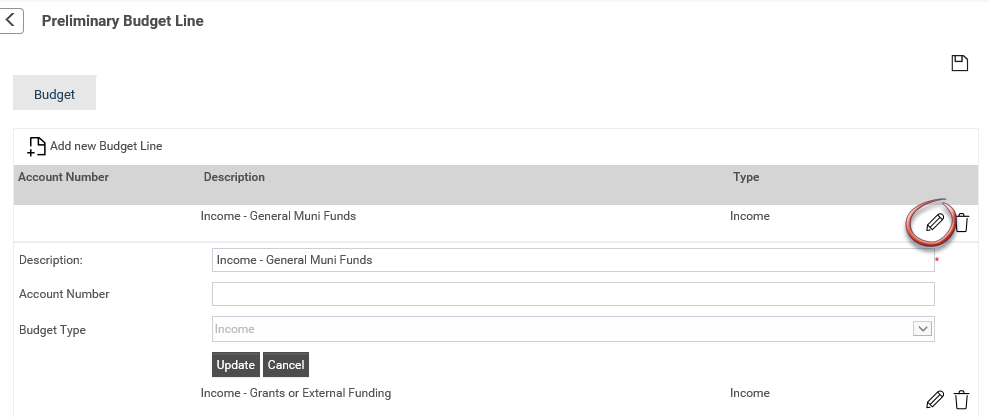Select the Income - General Muni Funds row text

(x=278, y=216)
